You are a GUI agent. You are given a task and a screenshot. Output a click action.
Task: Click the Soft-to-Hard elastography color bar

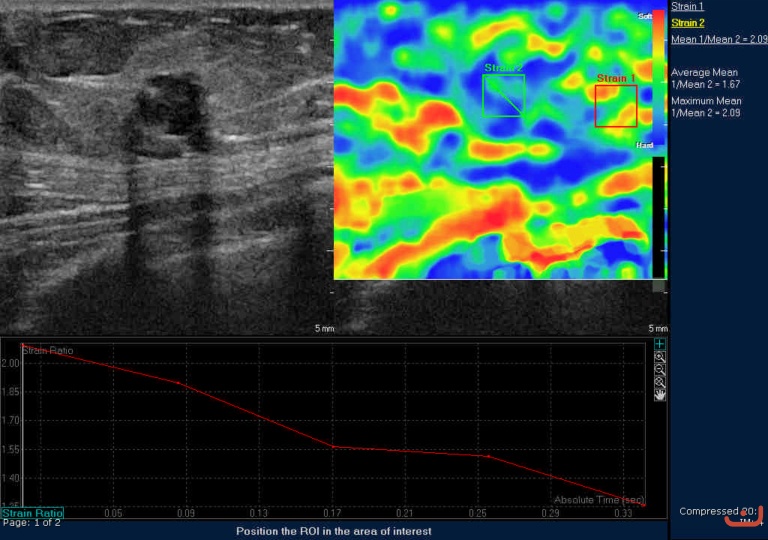[658, 80]
